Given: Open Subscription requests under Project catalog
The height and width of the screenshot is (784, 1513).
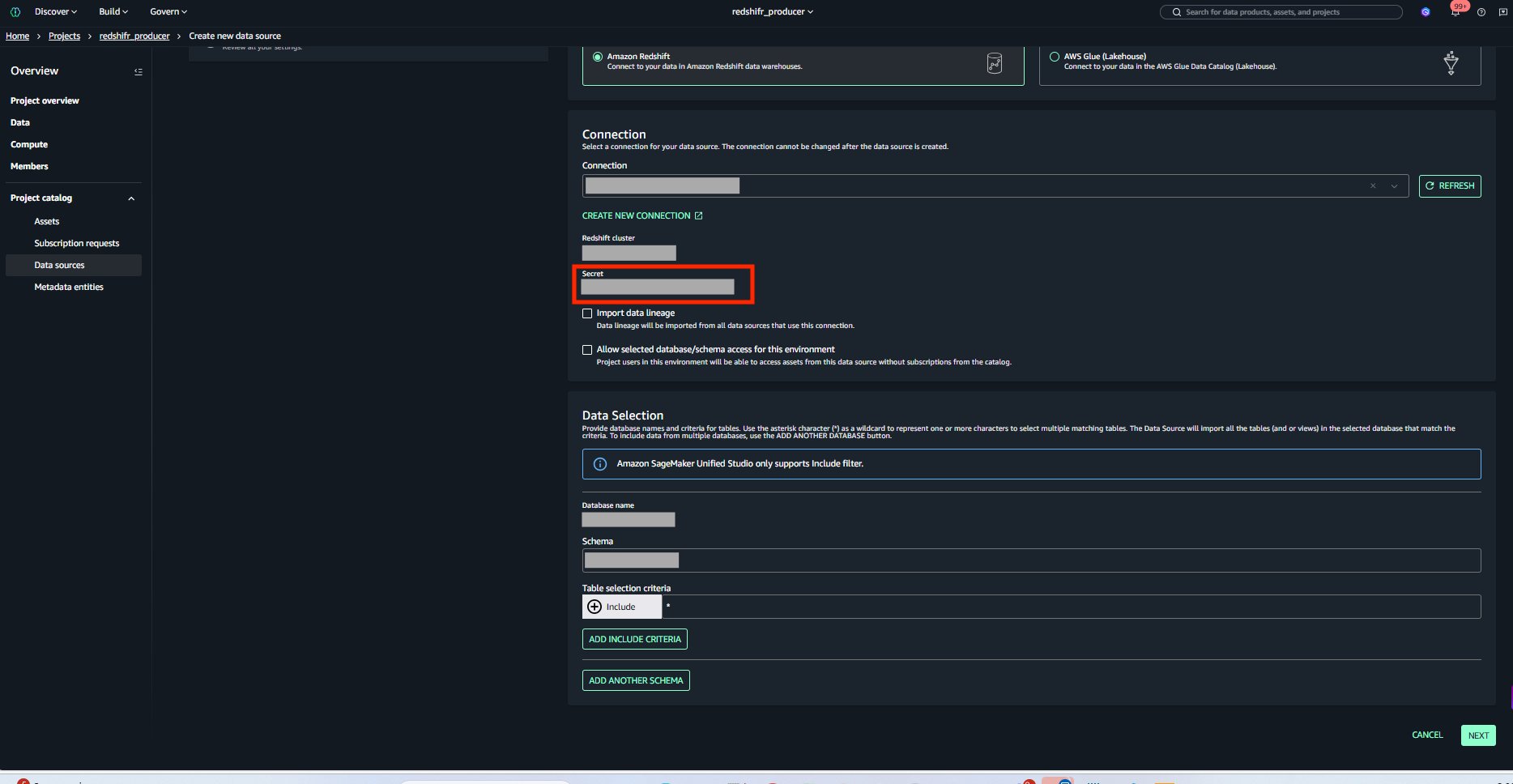Looking at the screenshot, I should (77, 244).
